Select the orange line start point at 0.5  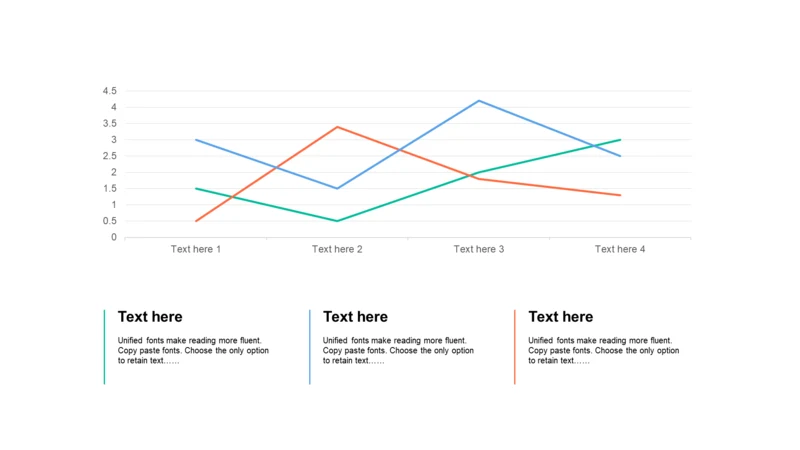(196, 221)
